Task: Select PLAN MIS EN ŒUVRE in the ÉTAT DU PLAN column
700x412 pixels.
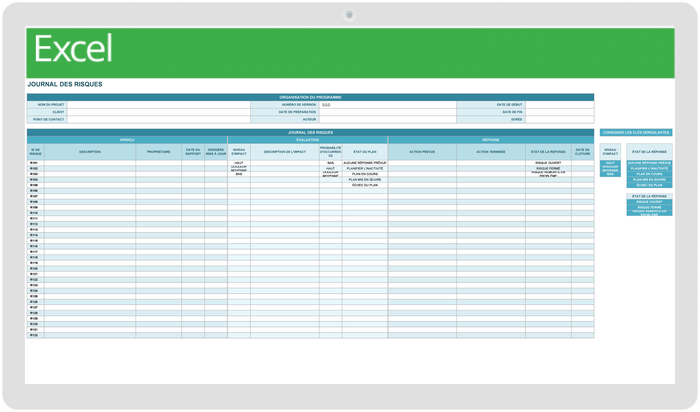Action: 365,179
